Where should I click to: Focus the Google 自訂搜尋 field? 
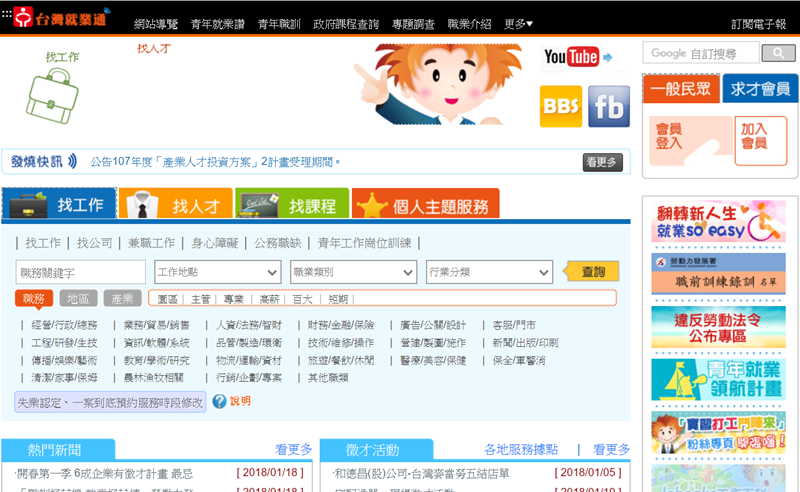pos(701,53)
